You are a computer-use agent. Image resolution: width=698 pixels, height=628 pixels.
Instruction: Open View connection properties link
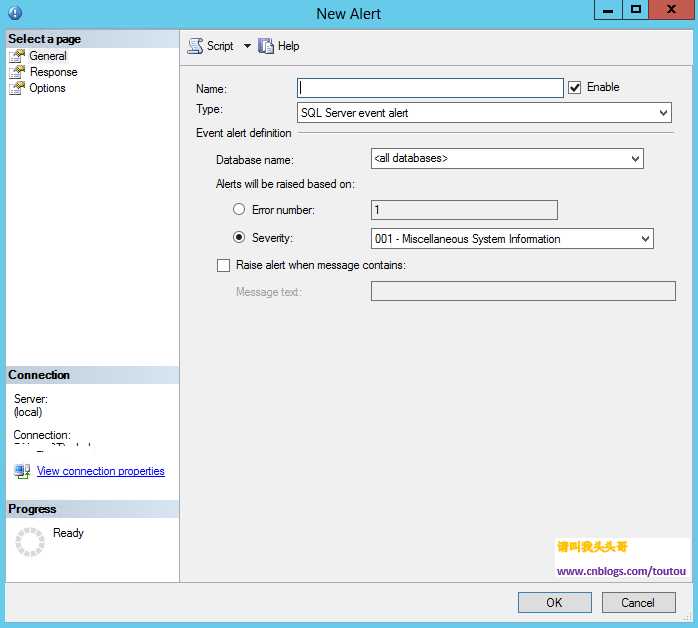click(x=101, y=471)
